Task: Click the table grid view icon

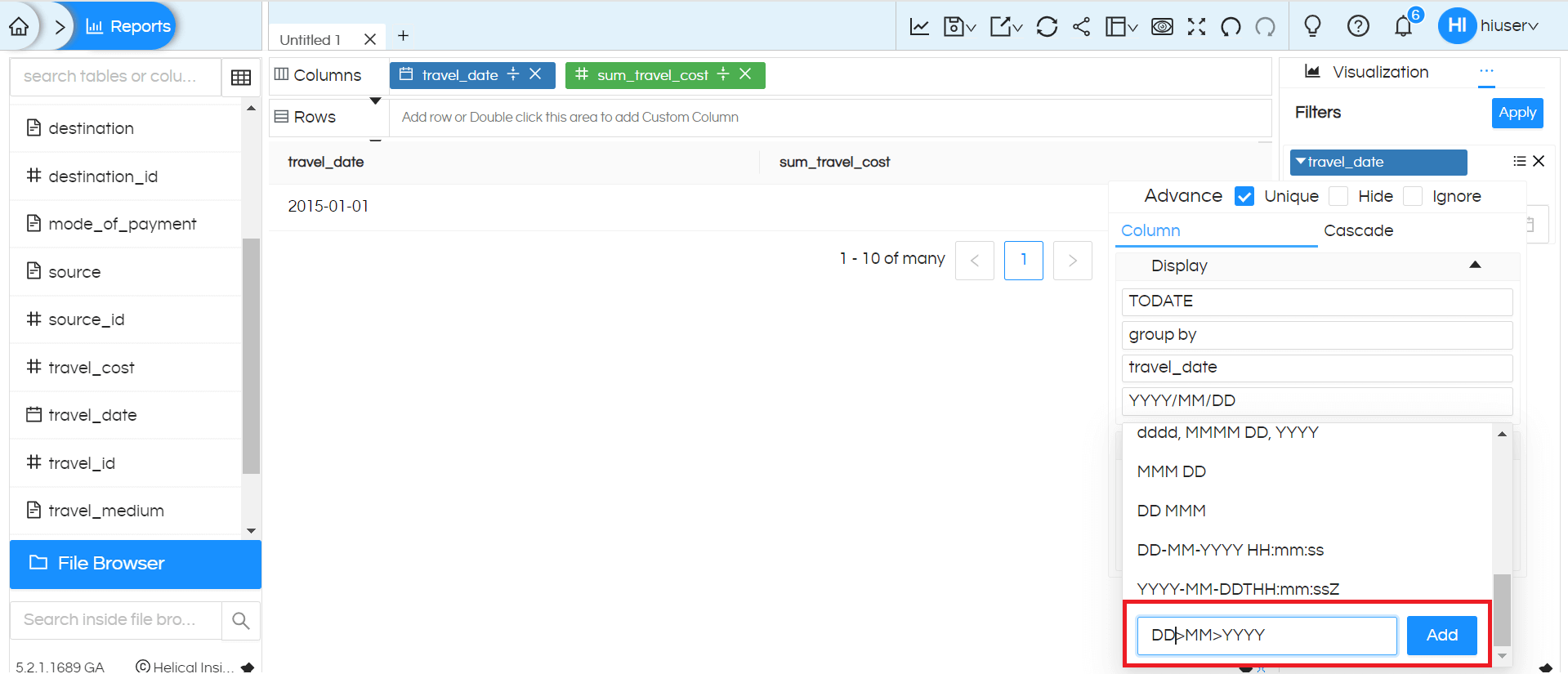Action: coord(241,78)
